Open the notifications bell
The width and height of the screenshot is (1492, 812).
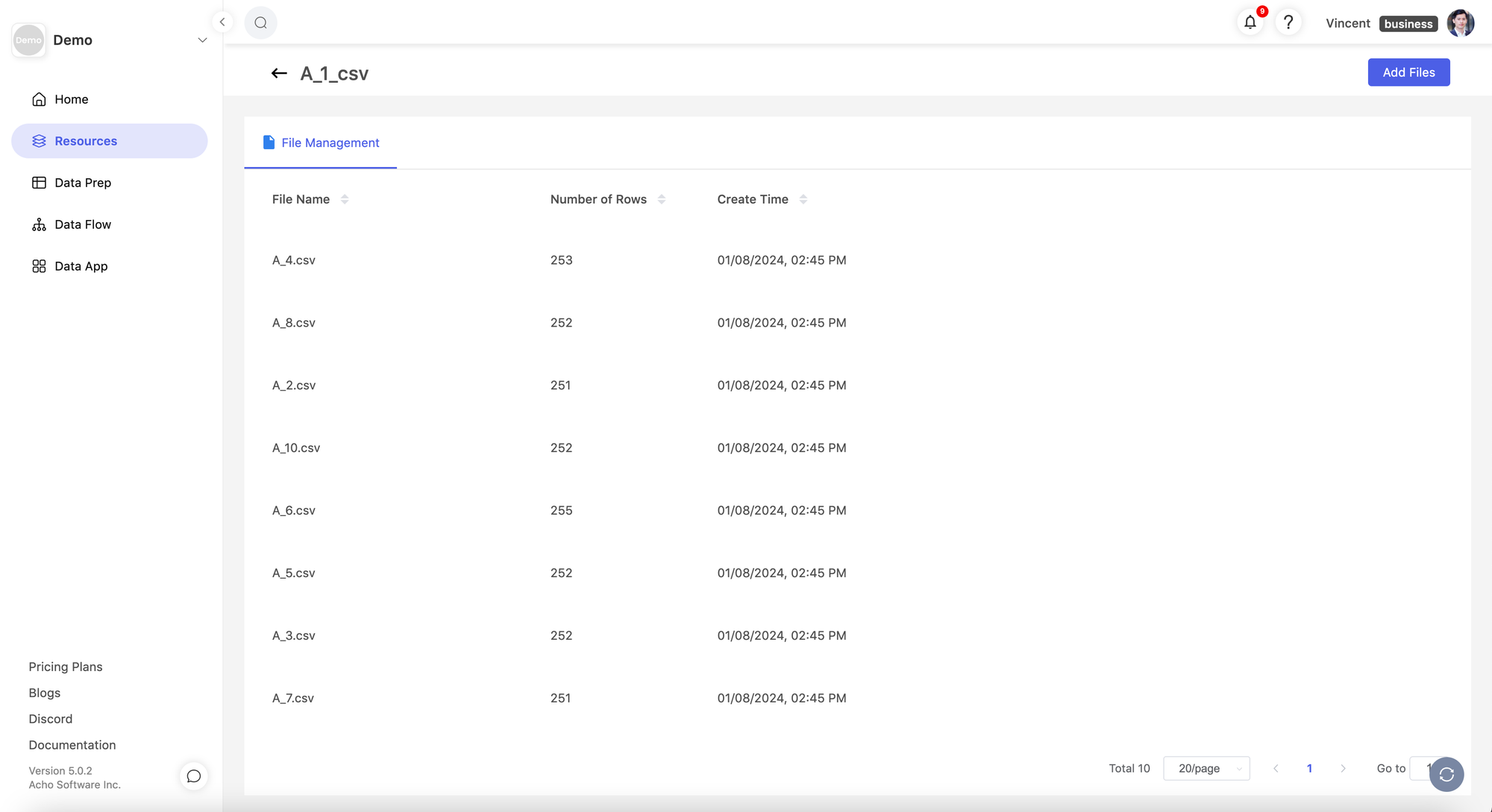(x=1250, y=22)
